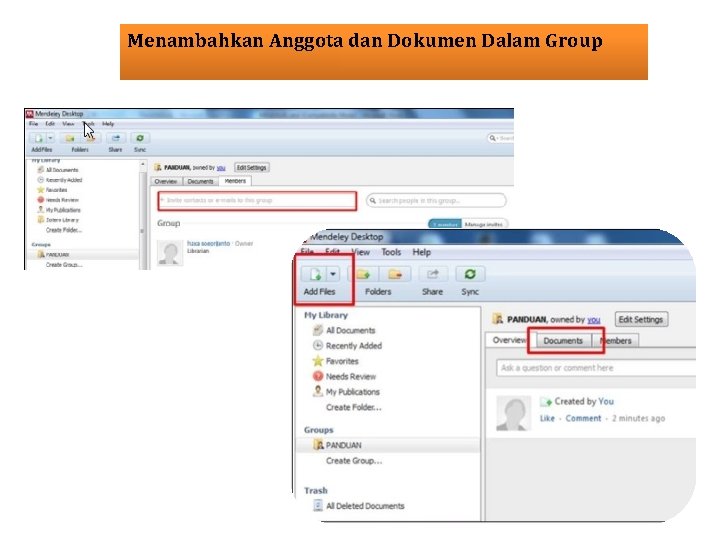
Task: Open View menu in large Mendeley window
Action: point(360,252)
